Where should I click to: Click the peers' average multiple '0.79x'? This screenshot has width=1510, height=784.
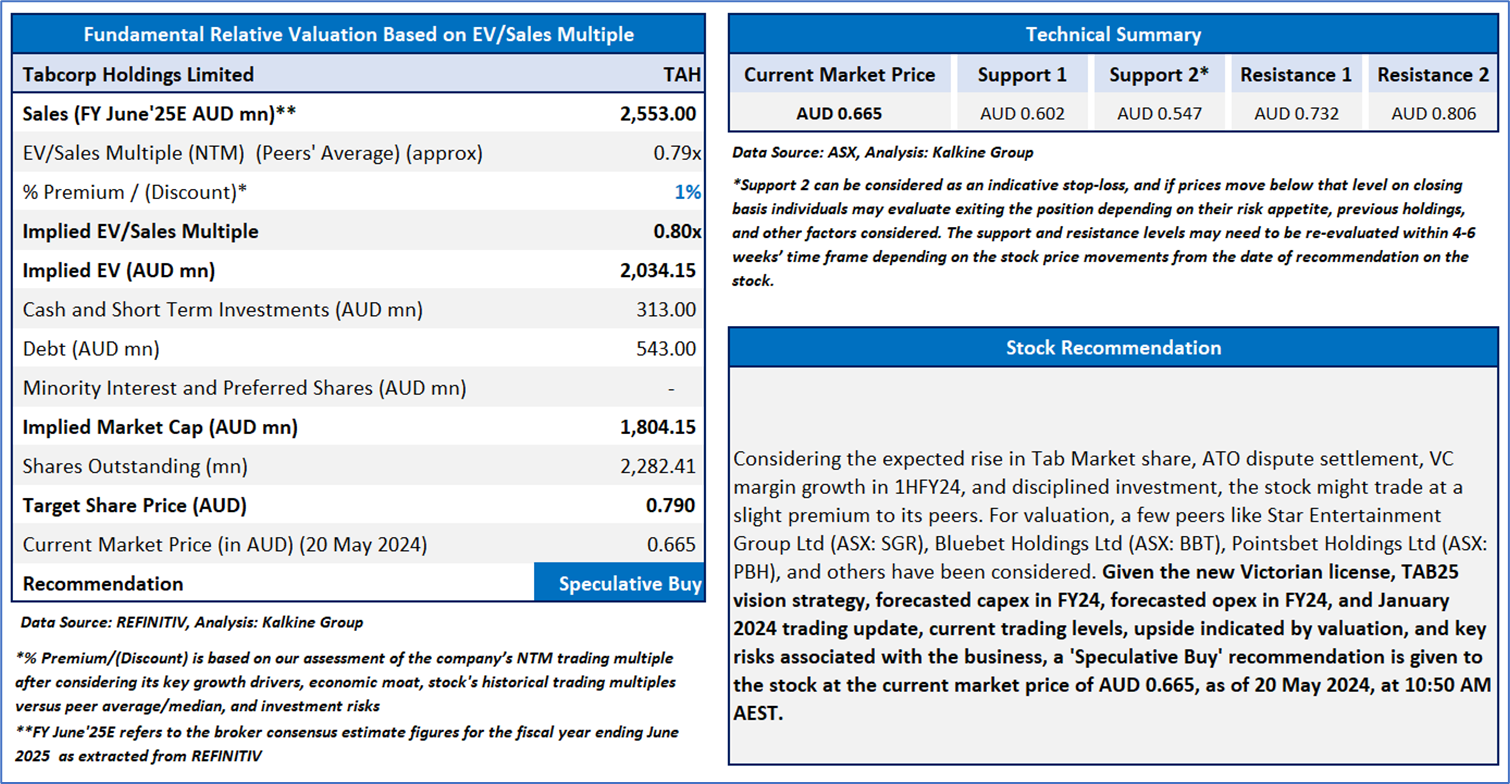(676, 153)
